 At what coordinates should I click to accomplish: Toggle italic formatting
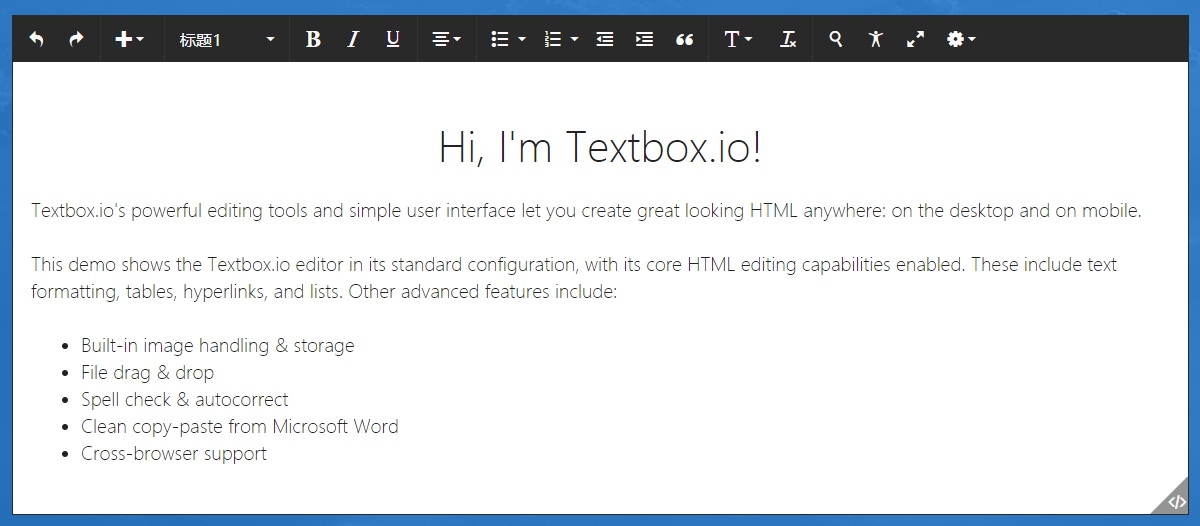tap(353, 39)
